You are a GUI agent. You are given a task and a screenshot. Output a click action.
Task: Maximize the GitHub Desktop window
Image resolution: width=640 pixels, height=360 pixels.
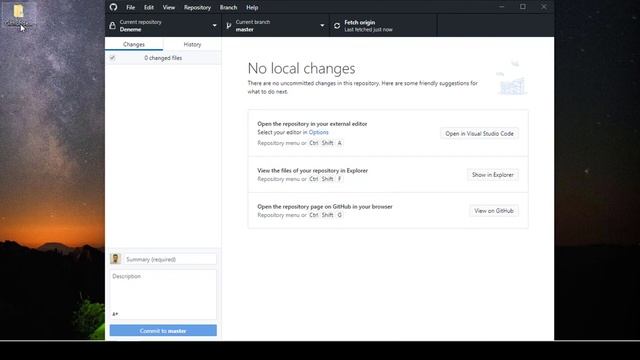[x=523, y=7]
